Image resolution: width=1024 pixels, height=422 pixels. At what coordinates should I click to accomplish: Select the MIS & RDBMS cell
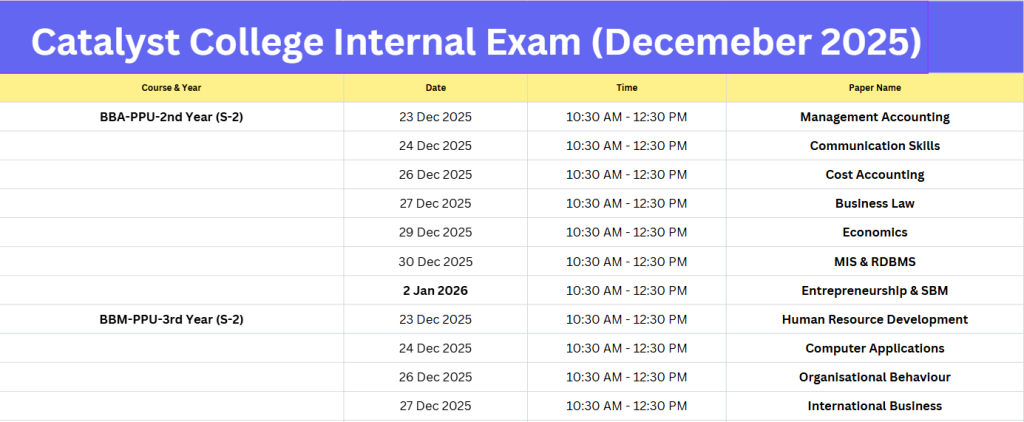coord(874,262)
